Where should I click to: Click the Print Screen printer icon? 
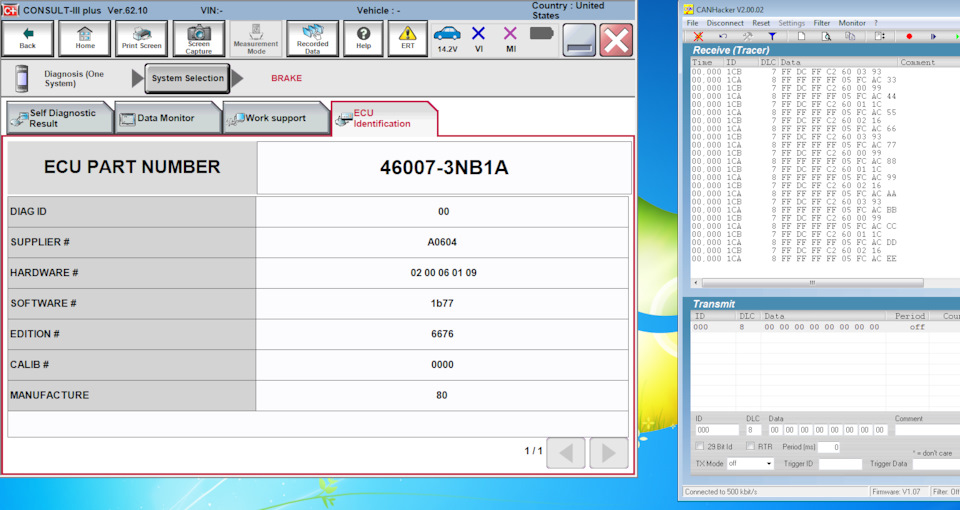141,38
